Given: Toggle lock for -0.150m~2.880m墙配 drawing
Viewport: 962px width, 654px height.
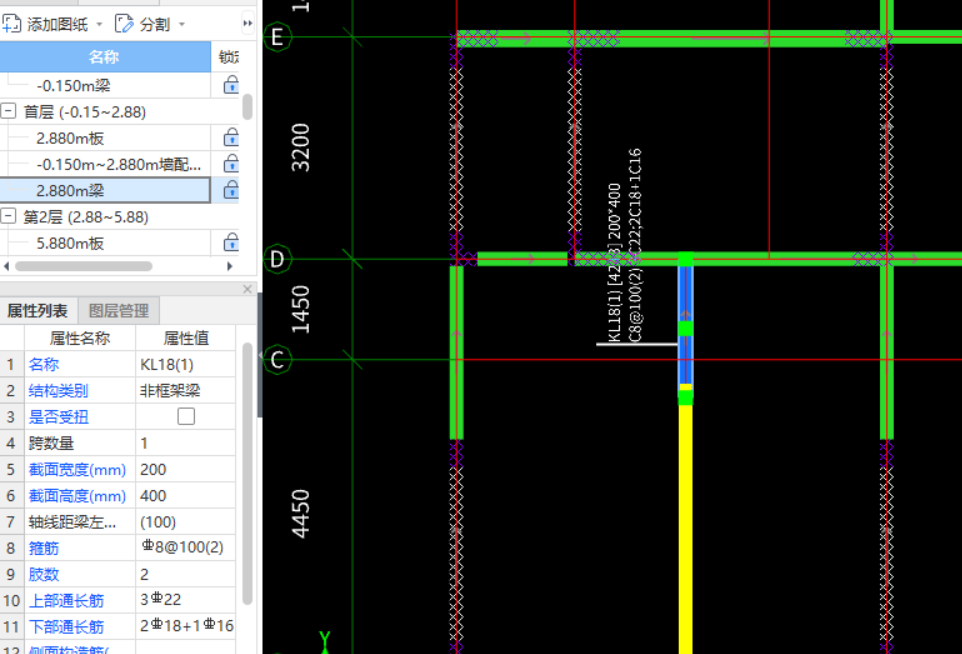Looking at the screenshot, I should coord(231,164).
